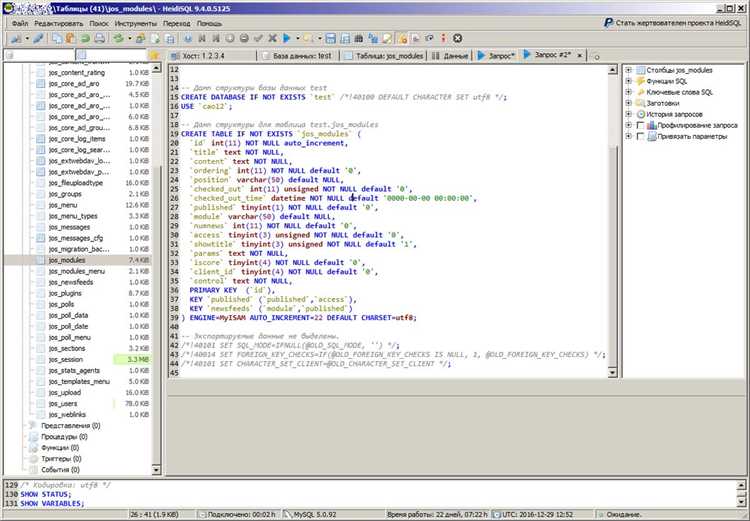This screenshot has width=750, height=521.
Task: Enable the Профилирование запроса checkbox
Action: pyautogui.click(x=640, y=126)
